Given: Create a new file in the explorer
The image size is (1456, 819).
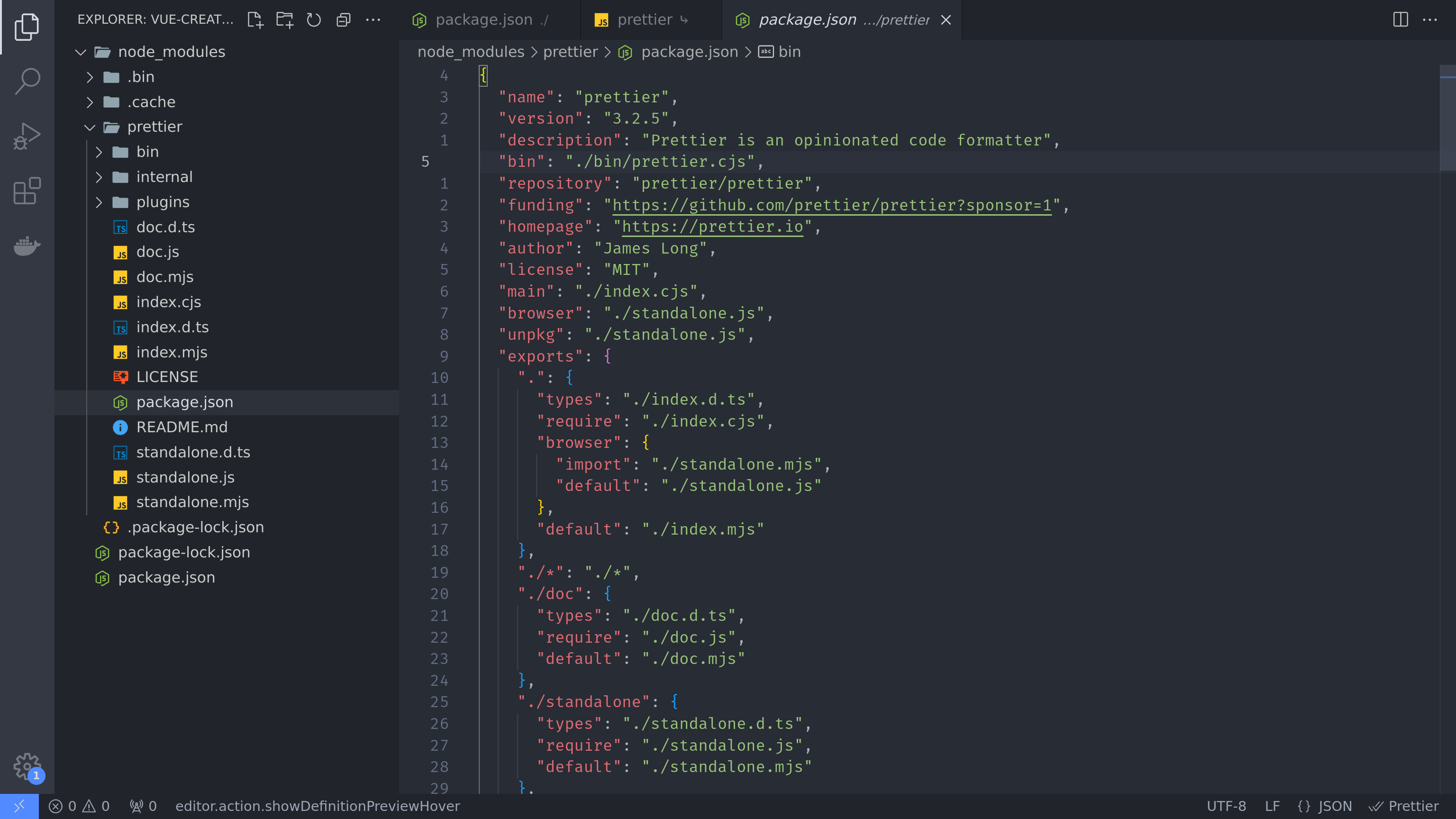Looking at the screenshot, I should point(255,19).
